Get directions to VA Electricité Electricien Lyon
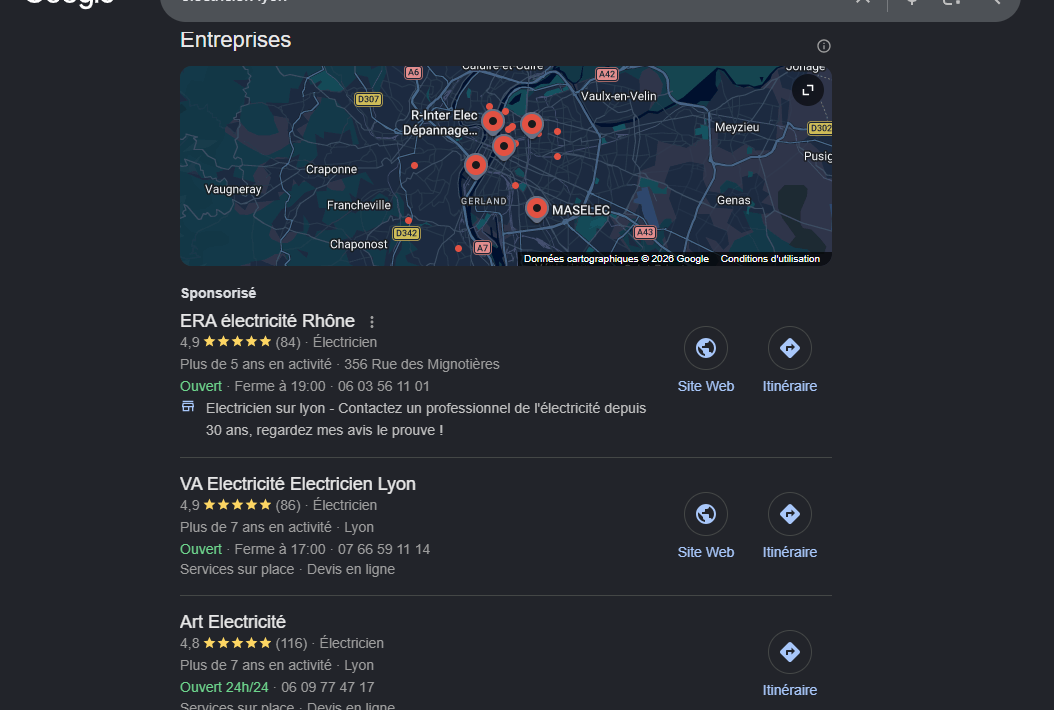Image resolution: width=1054 pixels, height=710 pixels. click(x=790, y=514)
